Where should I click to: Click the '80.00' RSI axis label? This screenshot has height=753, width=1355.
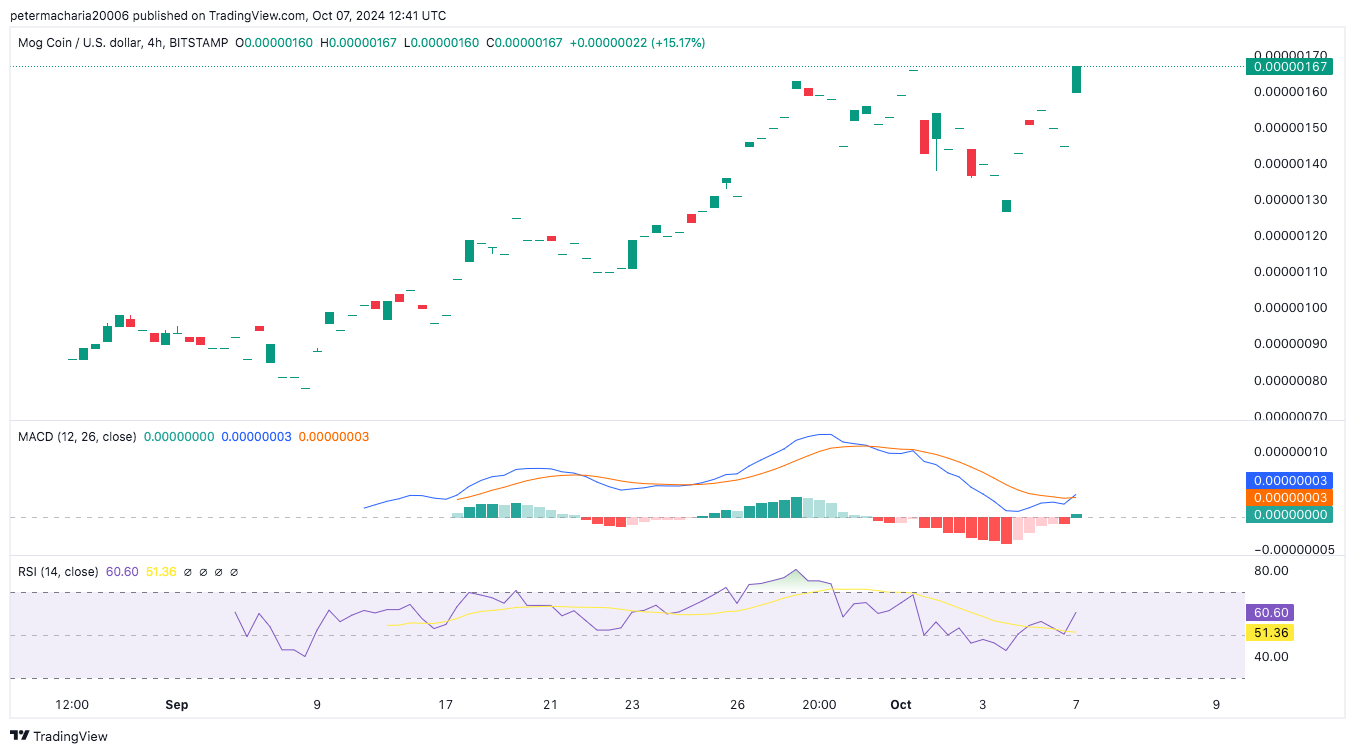tap(1272, 571)
